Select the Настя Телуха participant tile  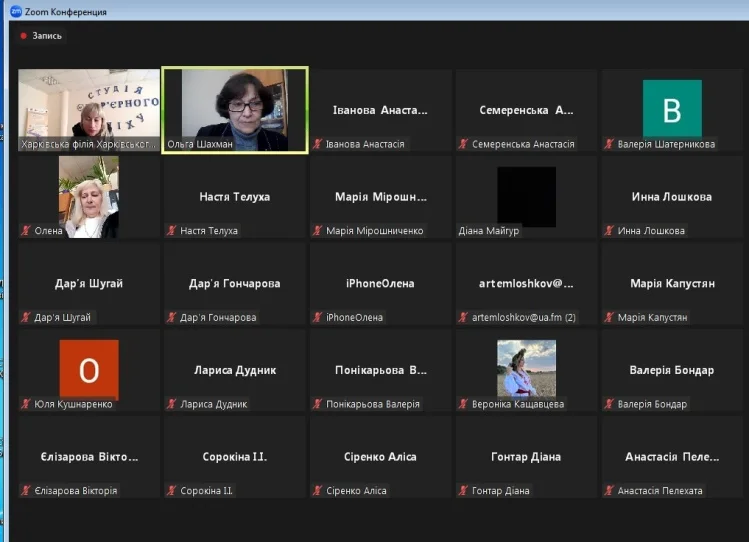[235, 198]
